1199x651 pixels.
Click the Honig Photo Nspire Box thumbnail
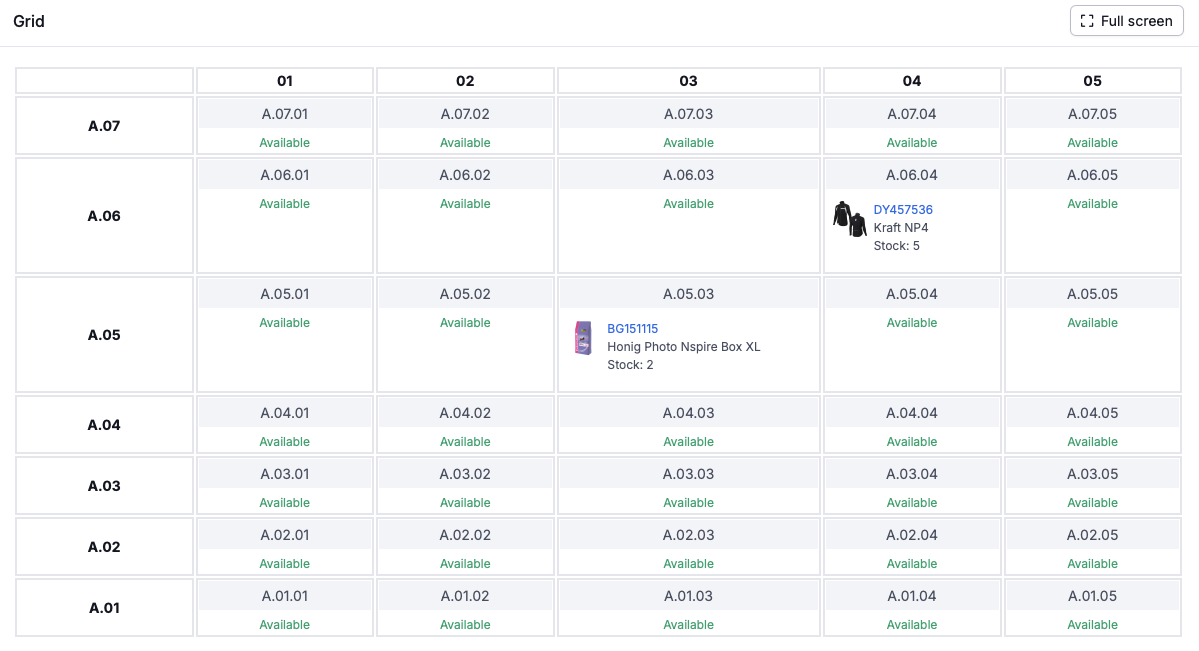(583, 338)
